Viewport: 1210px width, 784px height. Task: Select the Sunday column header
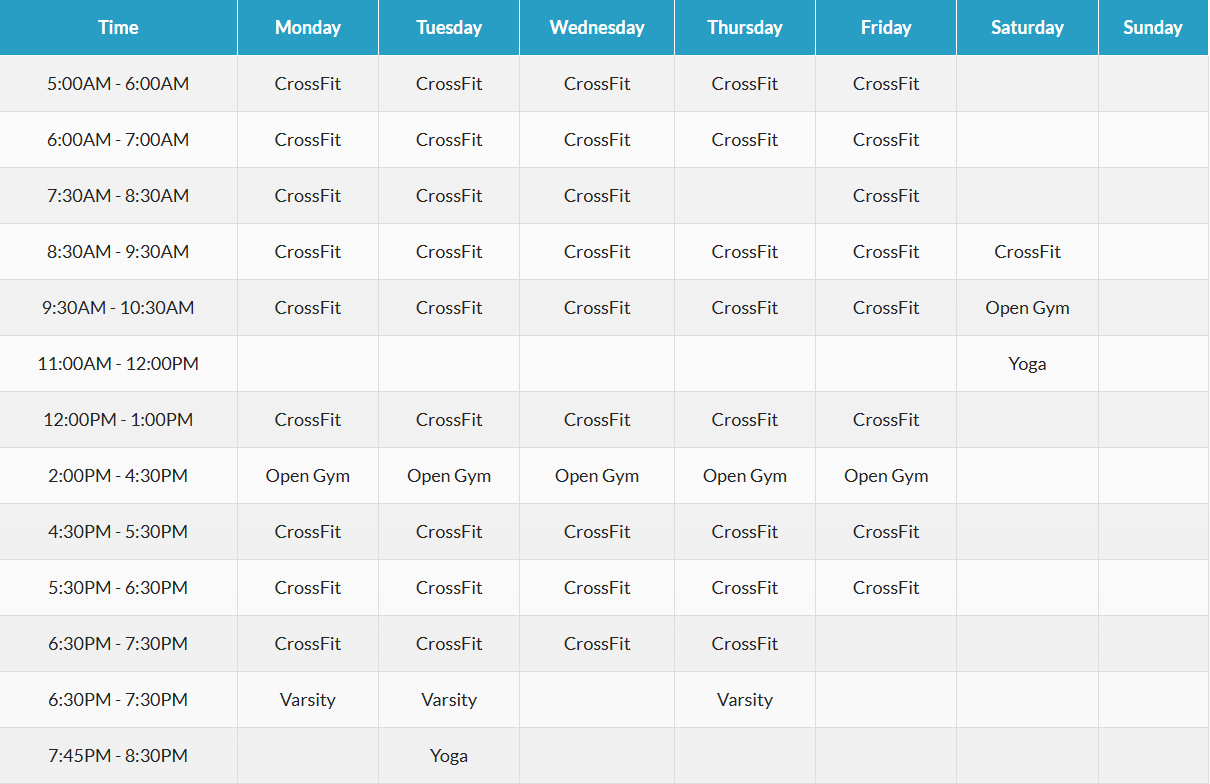pos(1152,28)
